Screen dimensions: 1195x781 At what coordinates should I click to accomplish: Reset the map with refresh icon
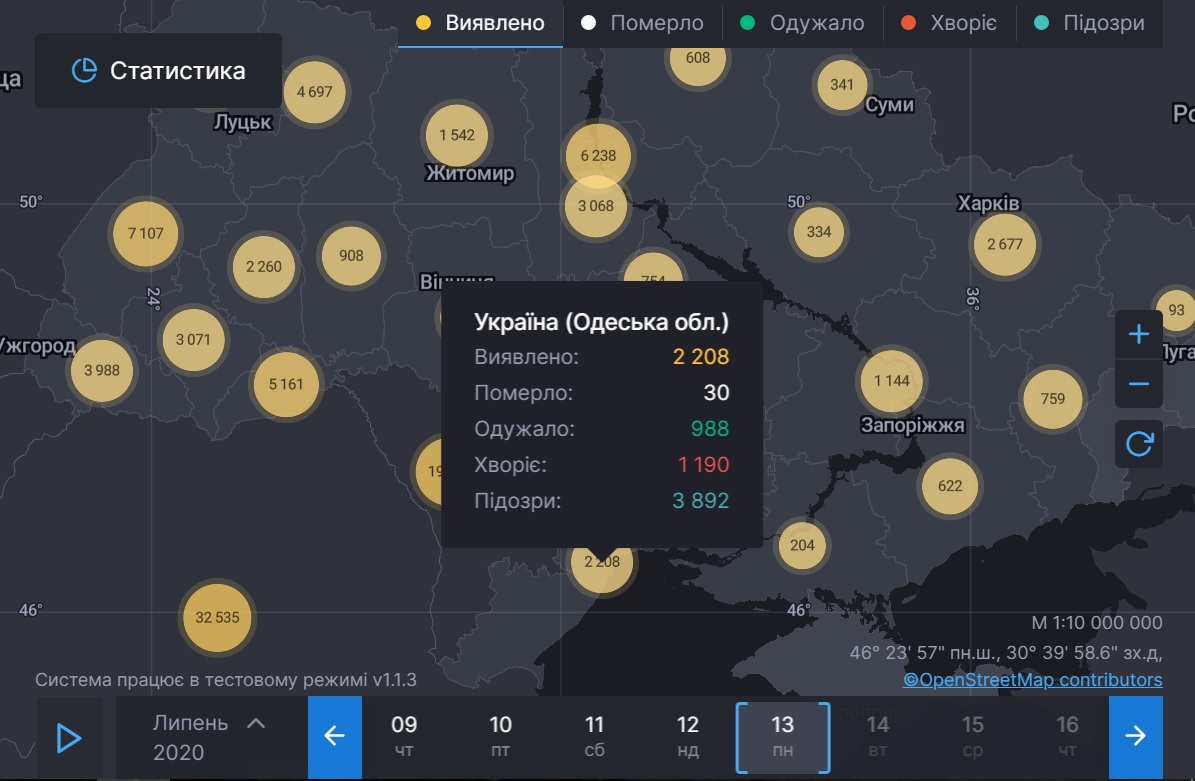[x=1138, y=443]
